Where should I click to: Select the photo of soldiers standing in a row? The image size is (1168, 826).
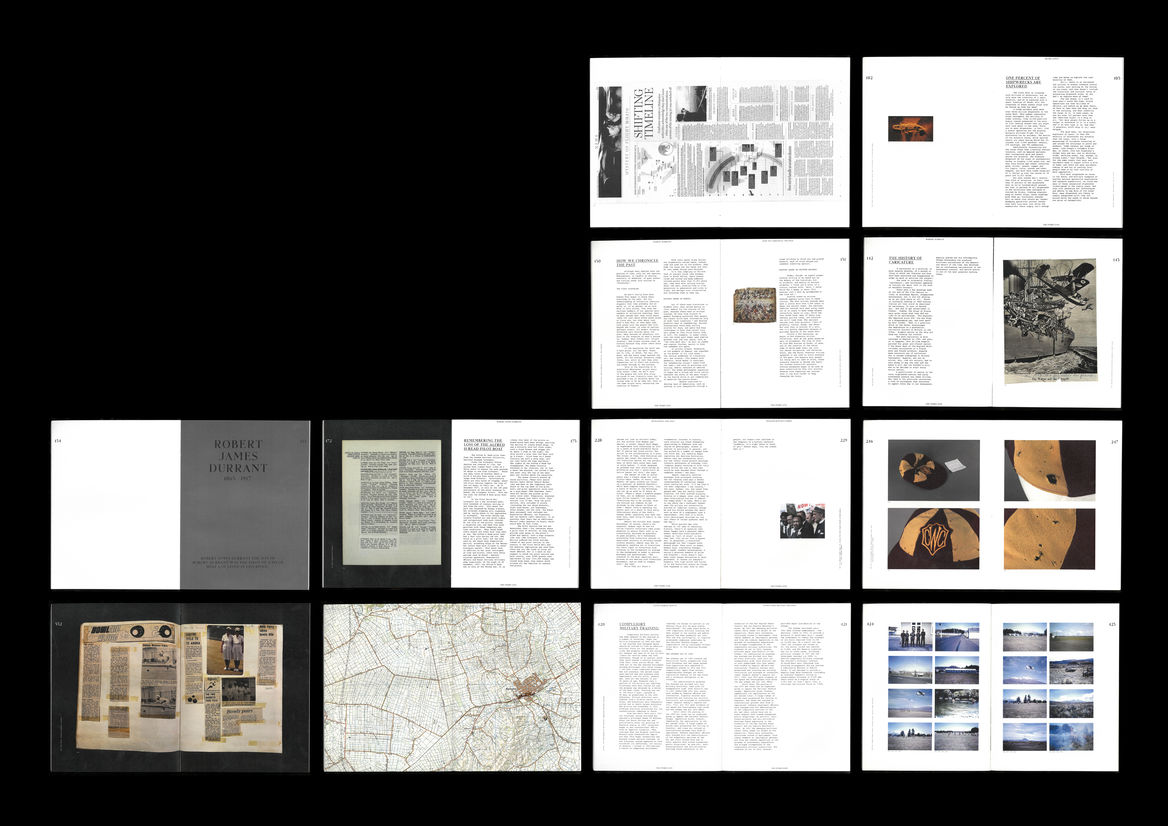(909, 636)
